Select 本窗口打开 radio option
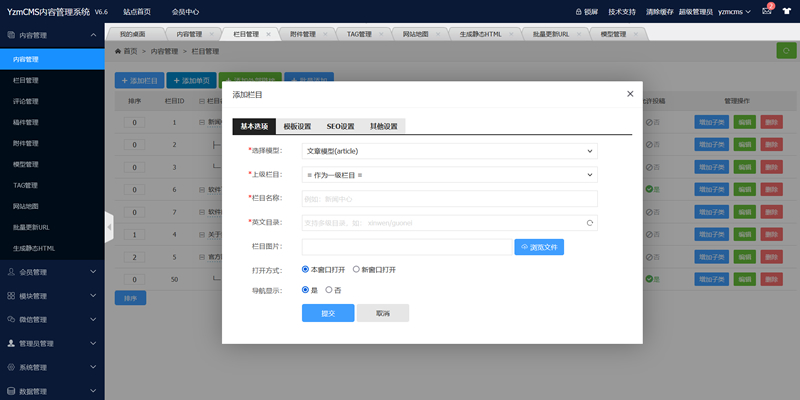Viewport: 800px width, 400px height. click(305, 269)
